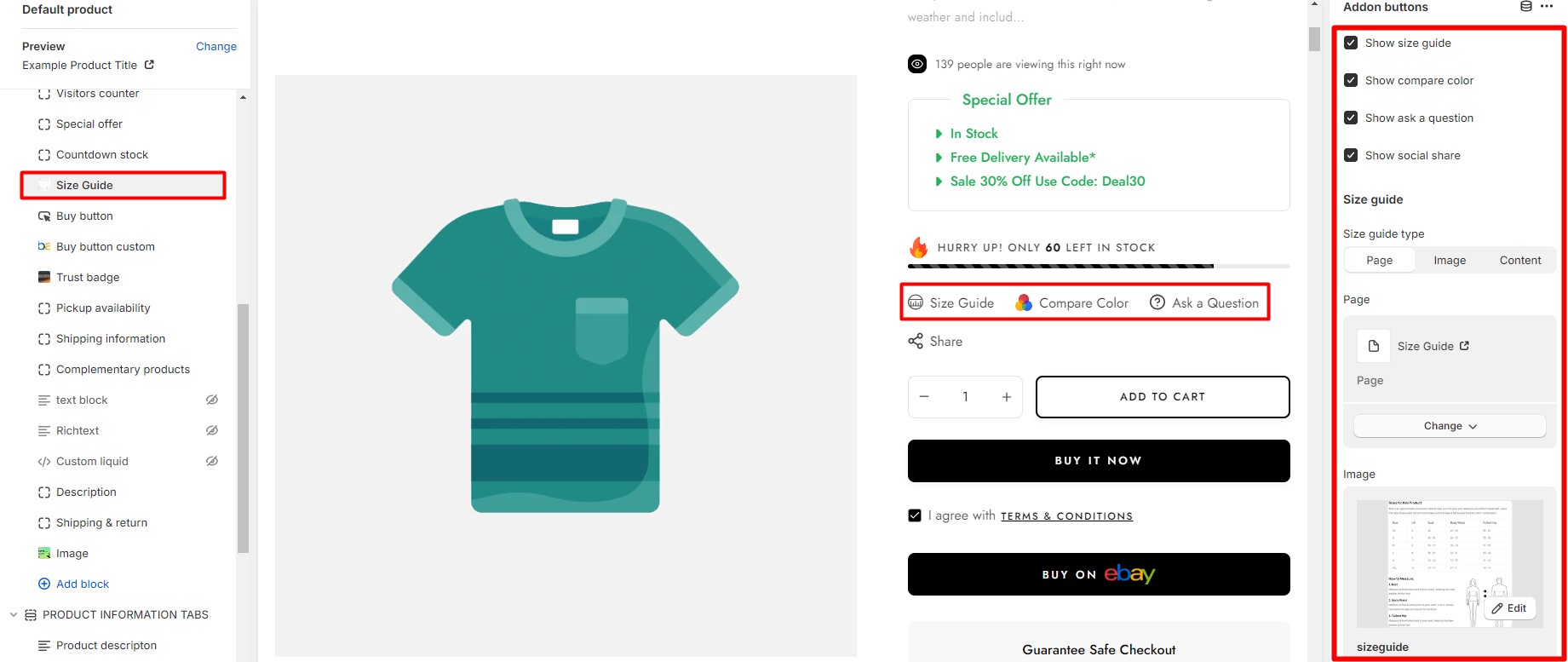Click the Add block plus icon
Screen dimensions: 1568x662
44,584
